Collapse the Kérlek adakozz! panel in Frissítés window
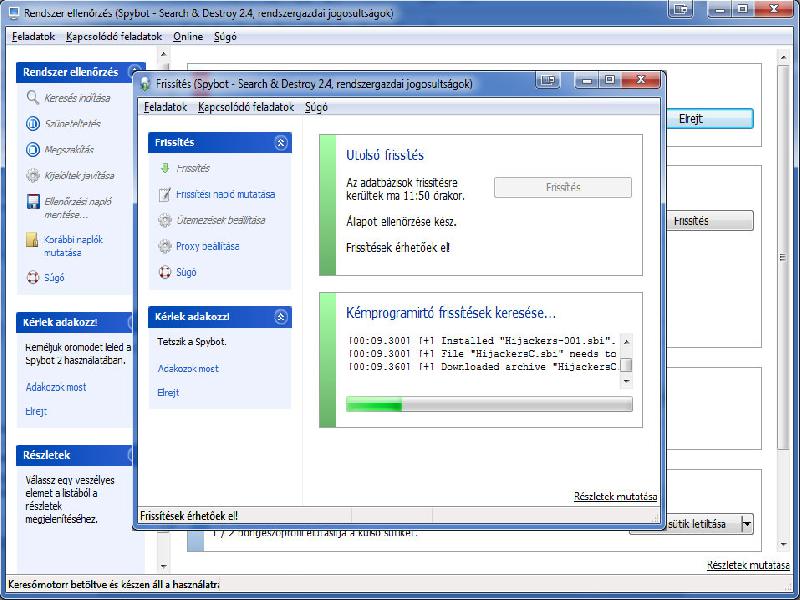The image size is (800, 600). tap(281, 317)
